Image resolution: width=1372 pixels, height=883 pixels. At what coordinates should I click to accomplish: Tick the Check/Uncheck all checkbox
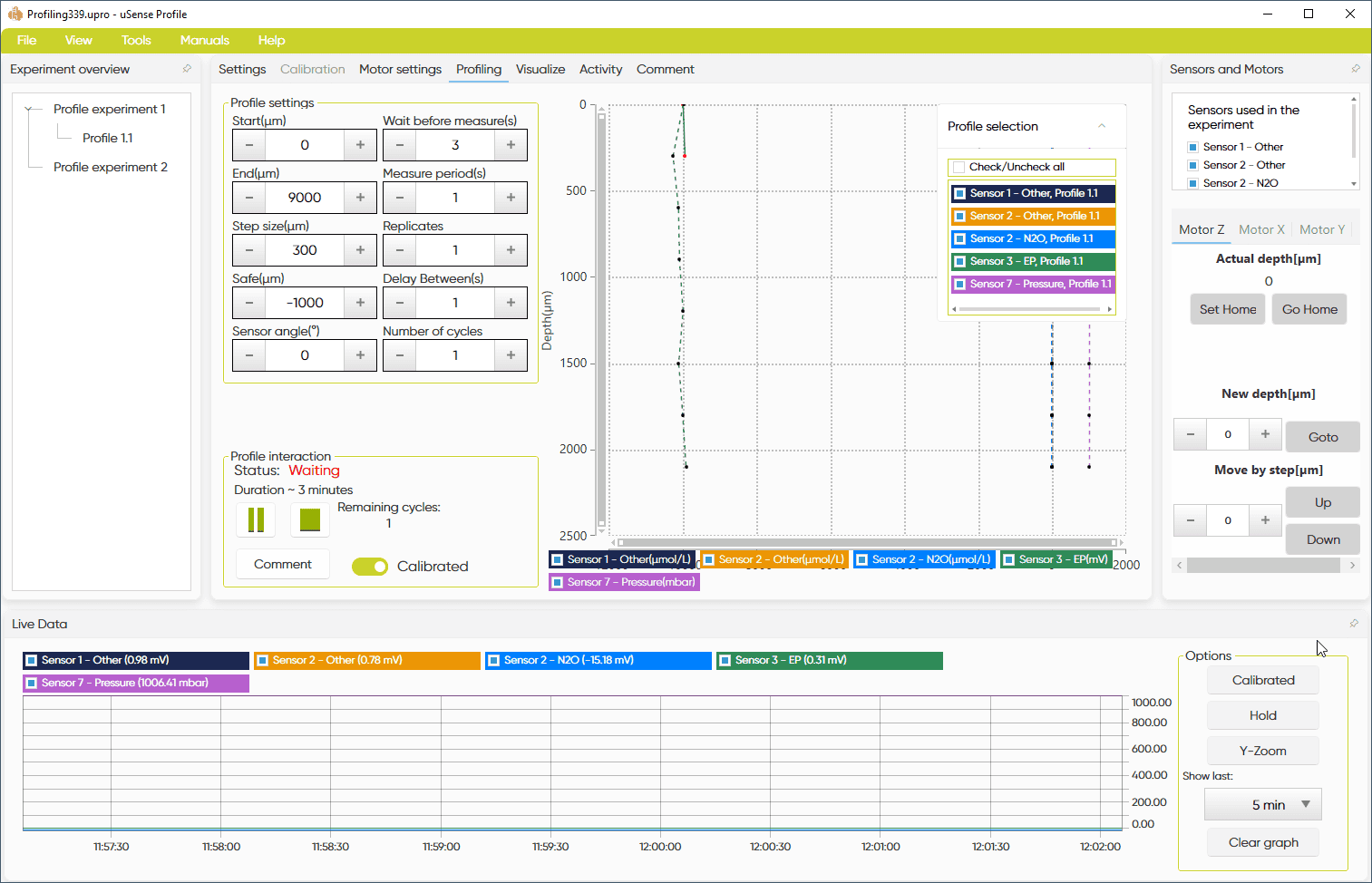pos(958,167)
